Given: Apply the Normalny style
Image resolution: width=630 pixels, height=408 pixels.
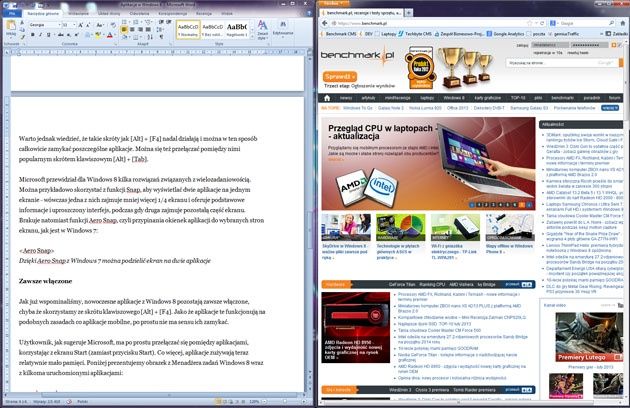Looking at the screenshot, I should pos(188,29).
